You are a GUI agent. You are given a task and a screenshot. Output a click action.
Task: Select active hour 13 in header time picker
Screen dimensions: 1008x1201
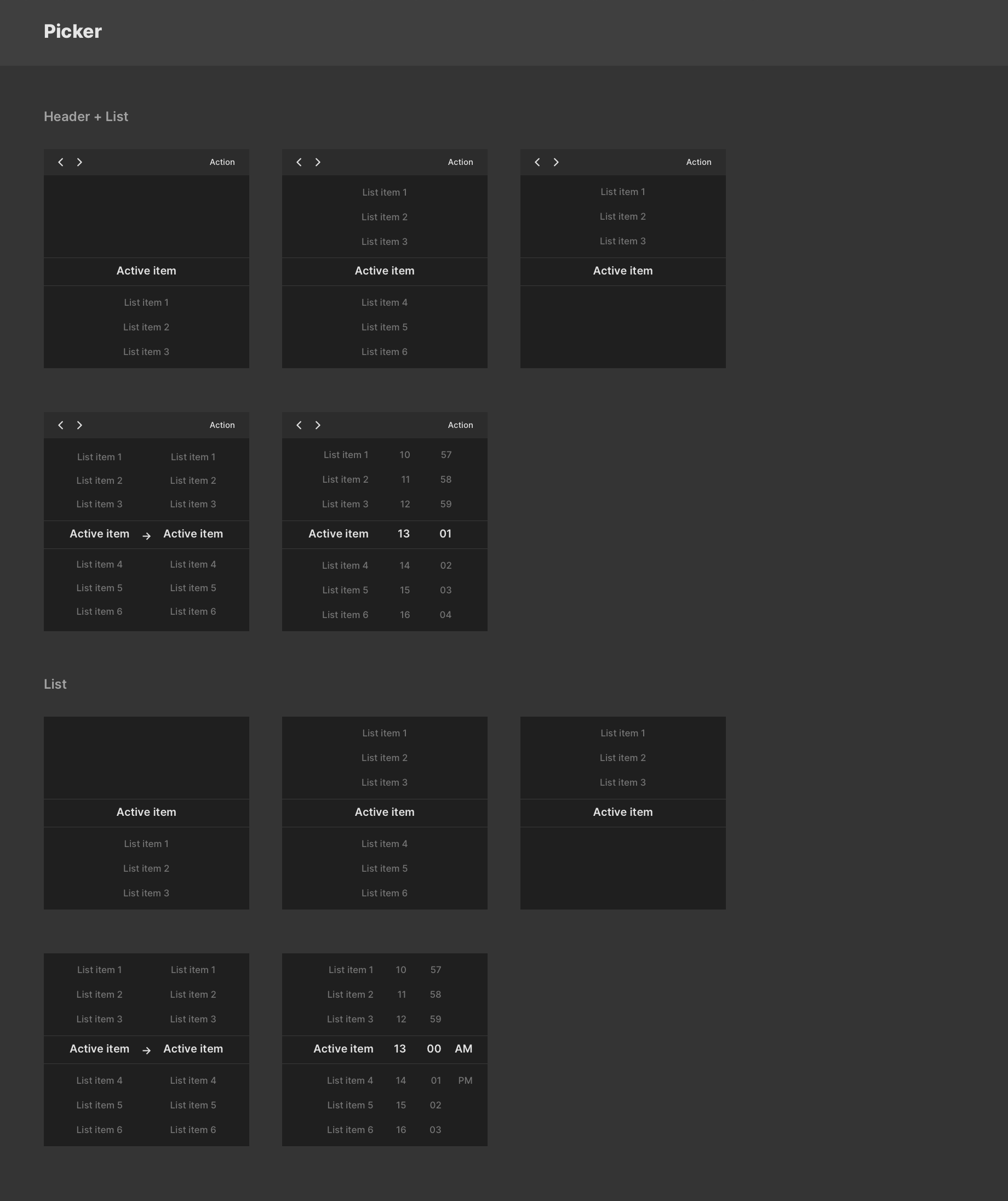404,534
